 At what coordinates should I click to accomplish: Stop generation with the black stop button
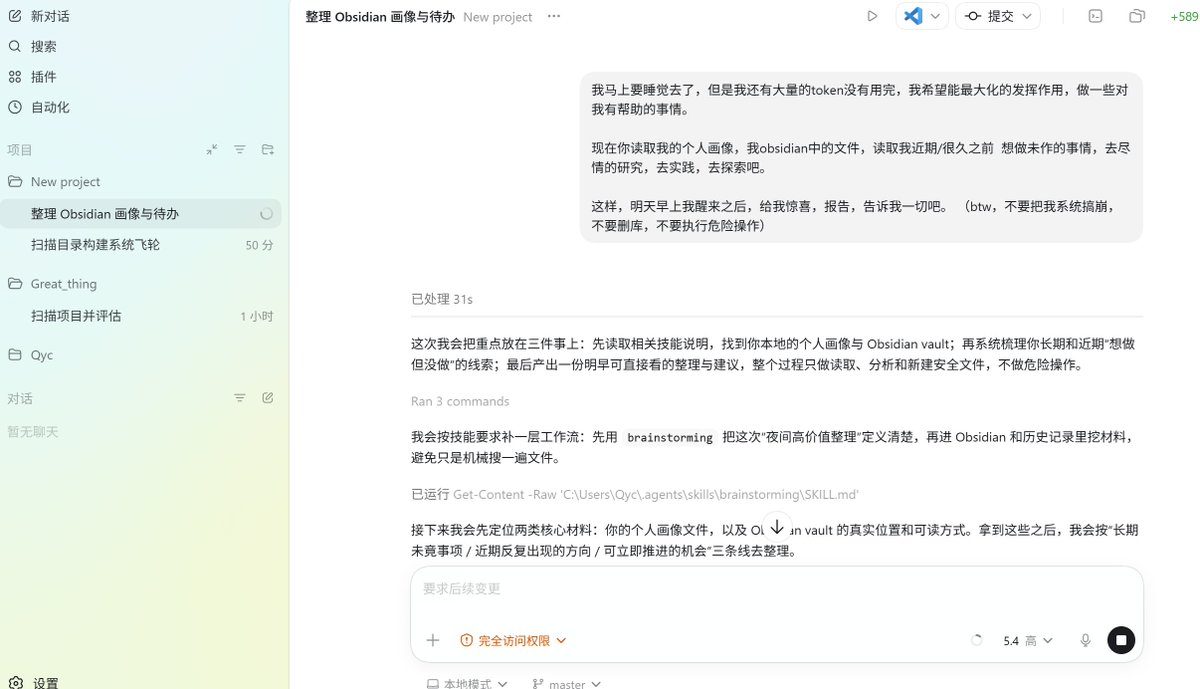point(1121,640)
